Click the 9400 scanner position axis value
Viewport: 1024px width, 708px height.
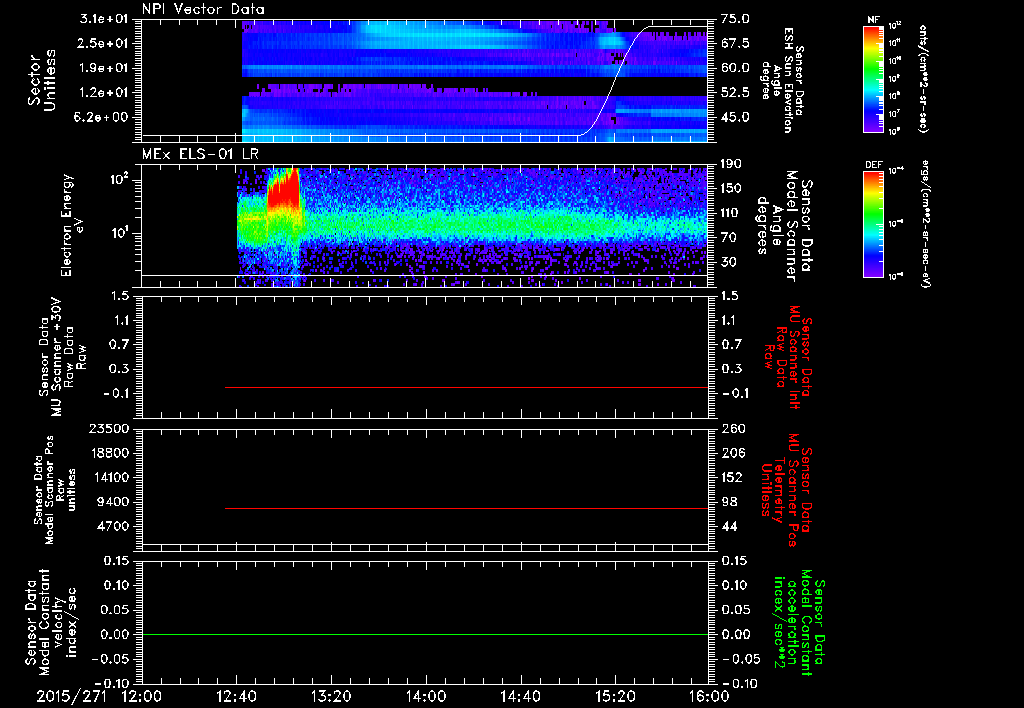tap(114, 502)
